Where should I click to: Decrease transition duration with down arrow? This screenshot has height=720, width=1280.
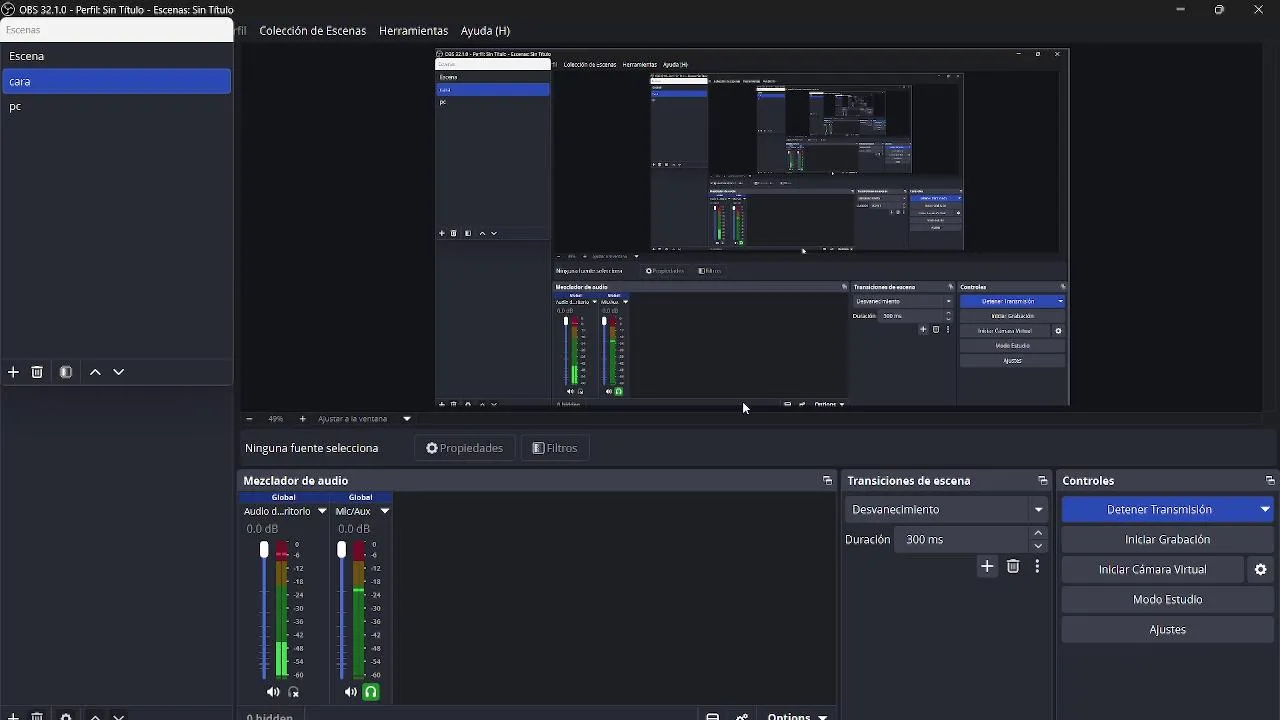(x=1038, y=546)
